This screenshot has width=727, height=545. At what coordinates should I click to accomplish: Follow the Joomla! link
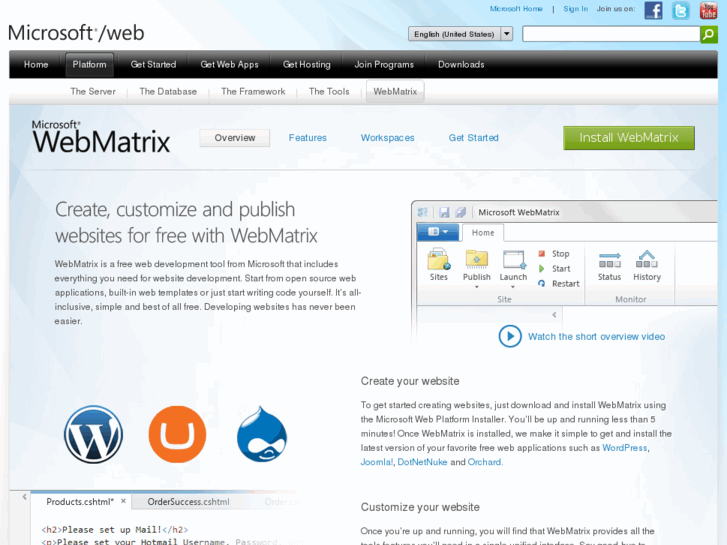coord(376,462)
